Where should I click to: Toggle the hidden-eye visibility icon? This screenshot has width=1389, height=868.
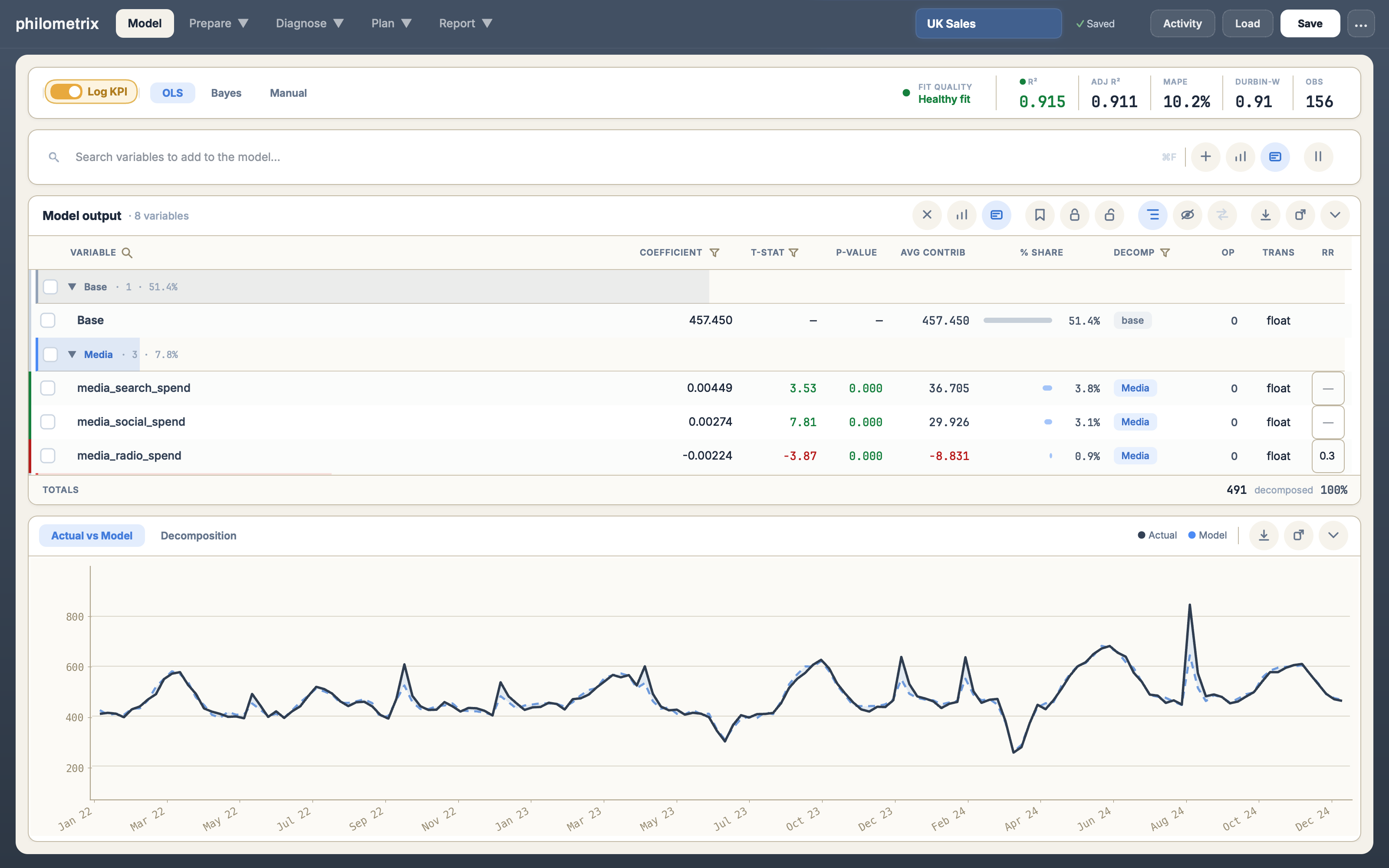(x=1188, y=215)
